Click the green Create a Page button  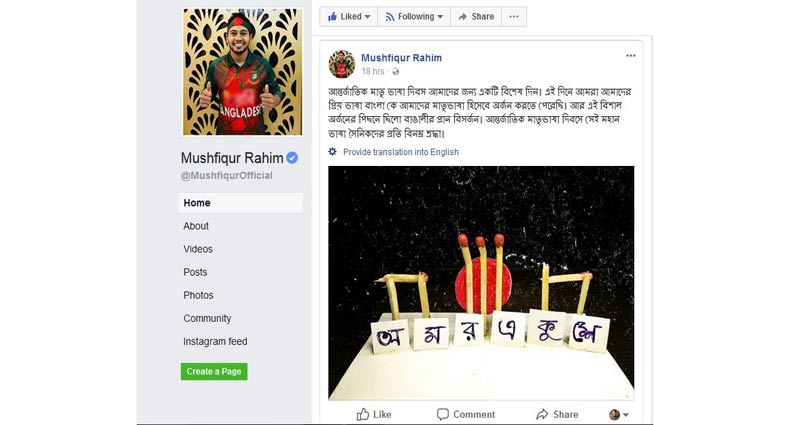coord(214,372)
